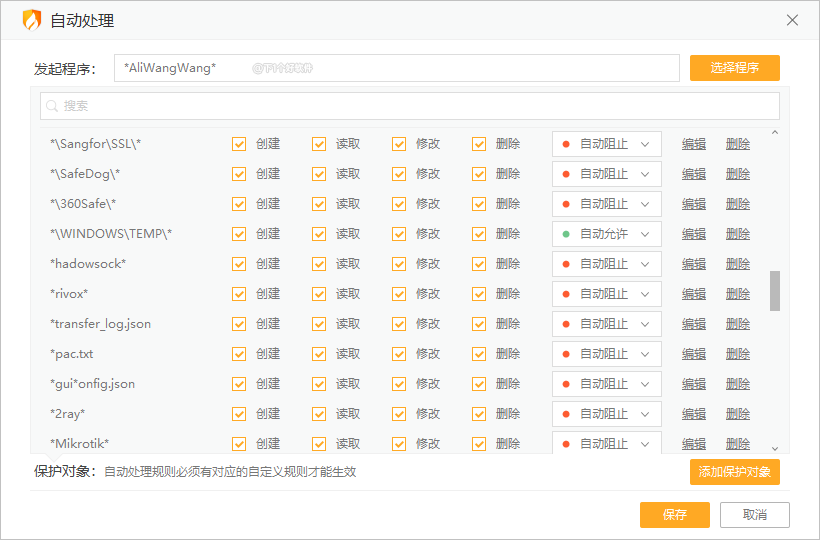Click 删除 link for *gui*onfig.json* rule

point(738,384)
